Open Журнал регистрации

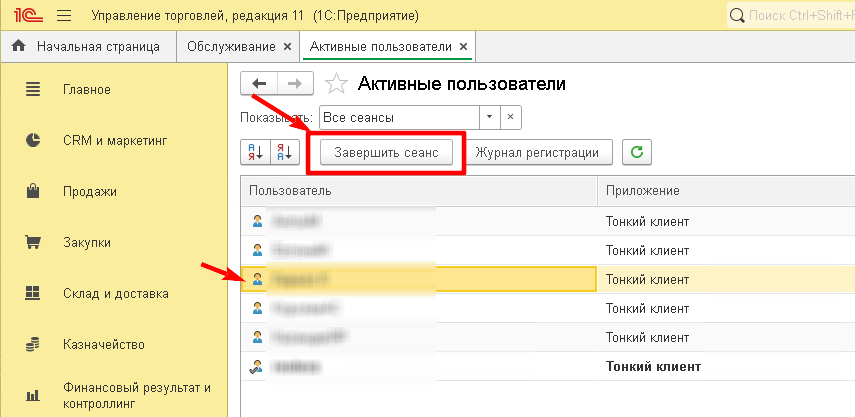(537, 153)
